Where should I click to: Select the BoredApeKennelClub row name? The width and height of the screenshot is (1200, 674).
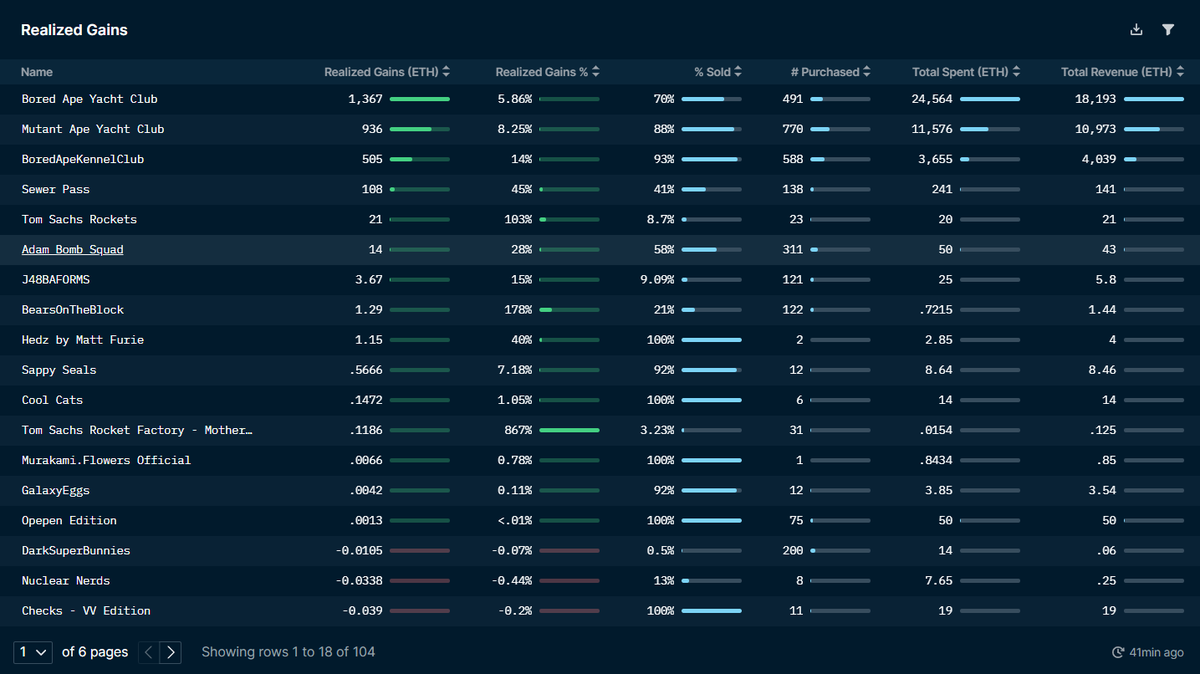[x=83, y=159]
